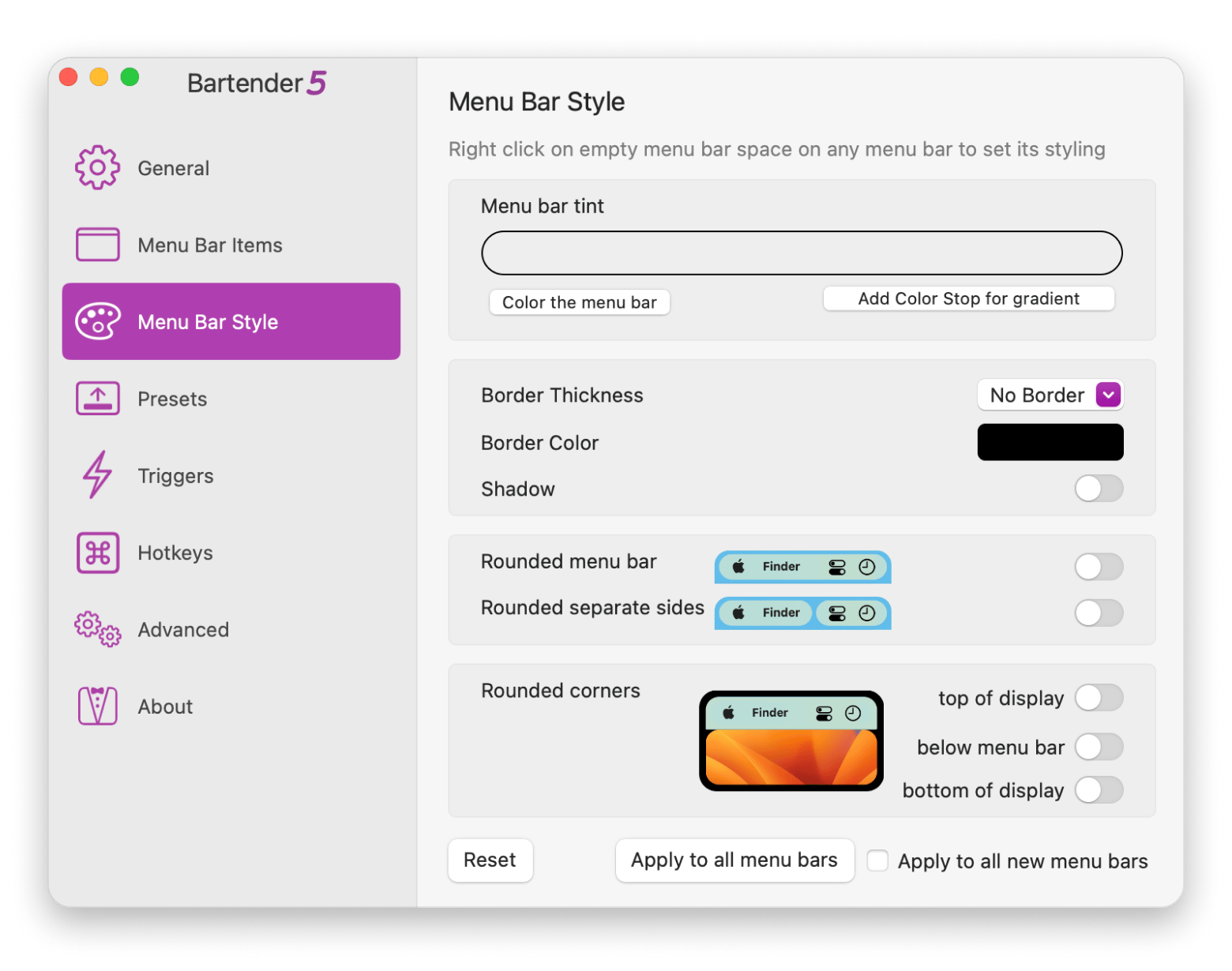1232x971 pixels.
Task: Turn on Rounded menu bar
Action: click(x=1099, y=567)
